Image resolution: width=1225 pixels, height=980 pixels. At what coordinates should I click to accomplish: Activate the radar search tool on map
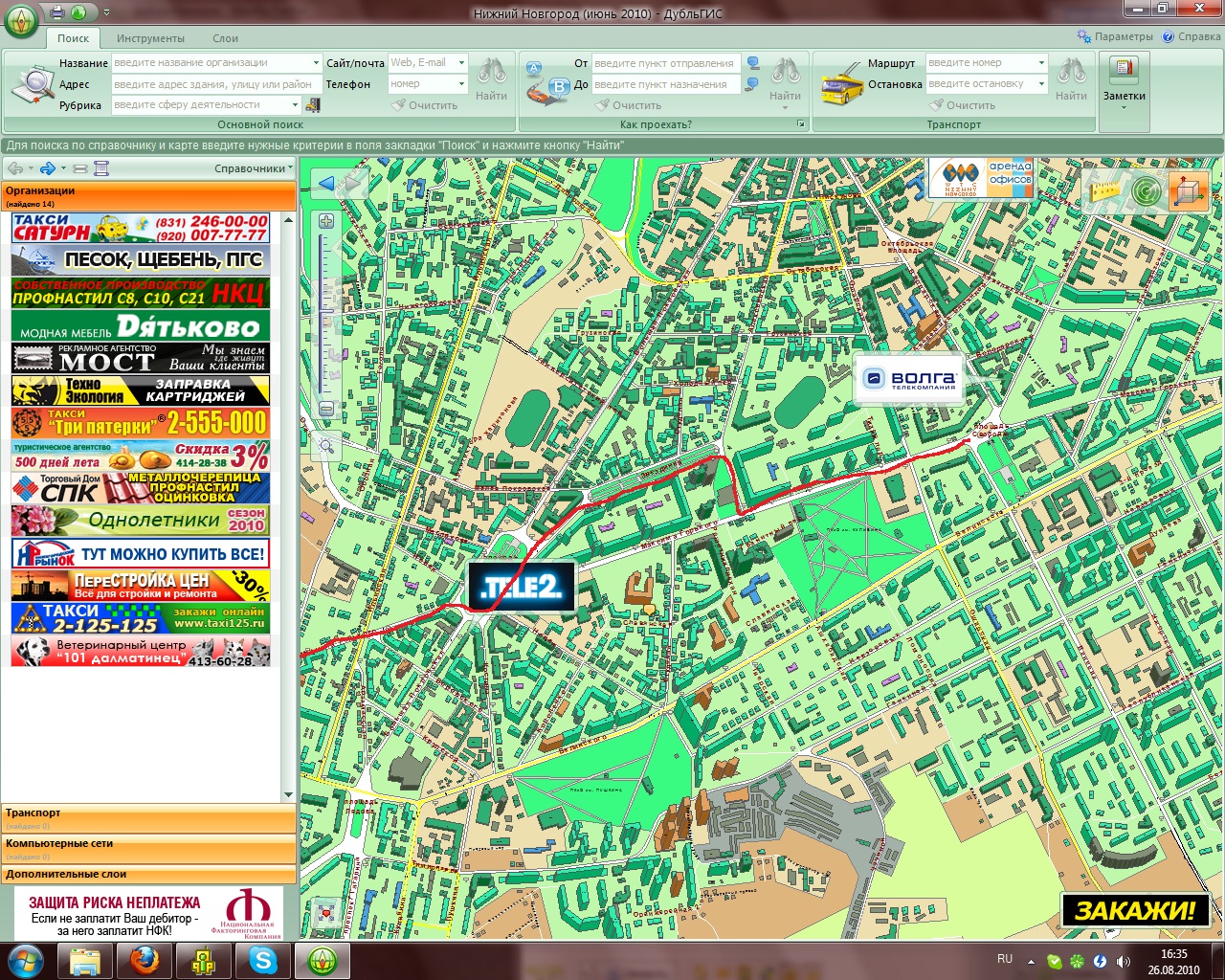tap(1146, 191)
